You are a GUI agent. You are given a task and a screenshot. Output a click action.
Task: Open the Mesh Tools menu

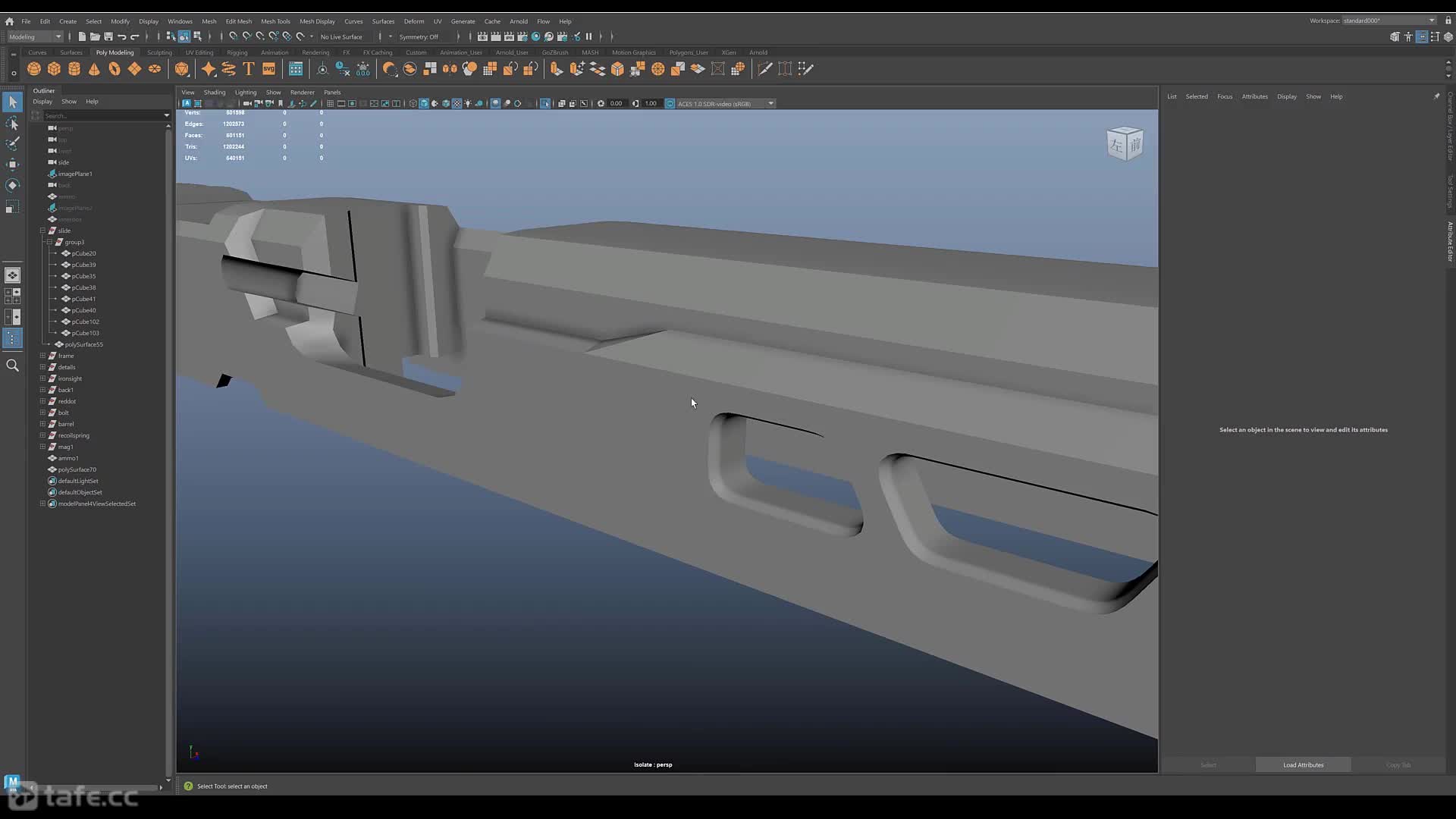(x=275, y=21)
